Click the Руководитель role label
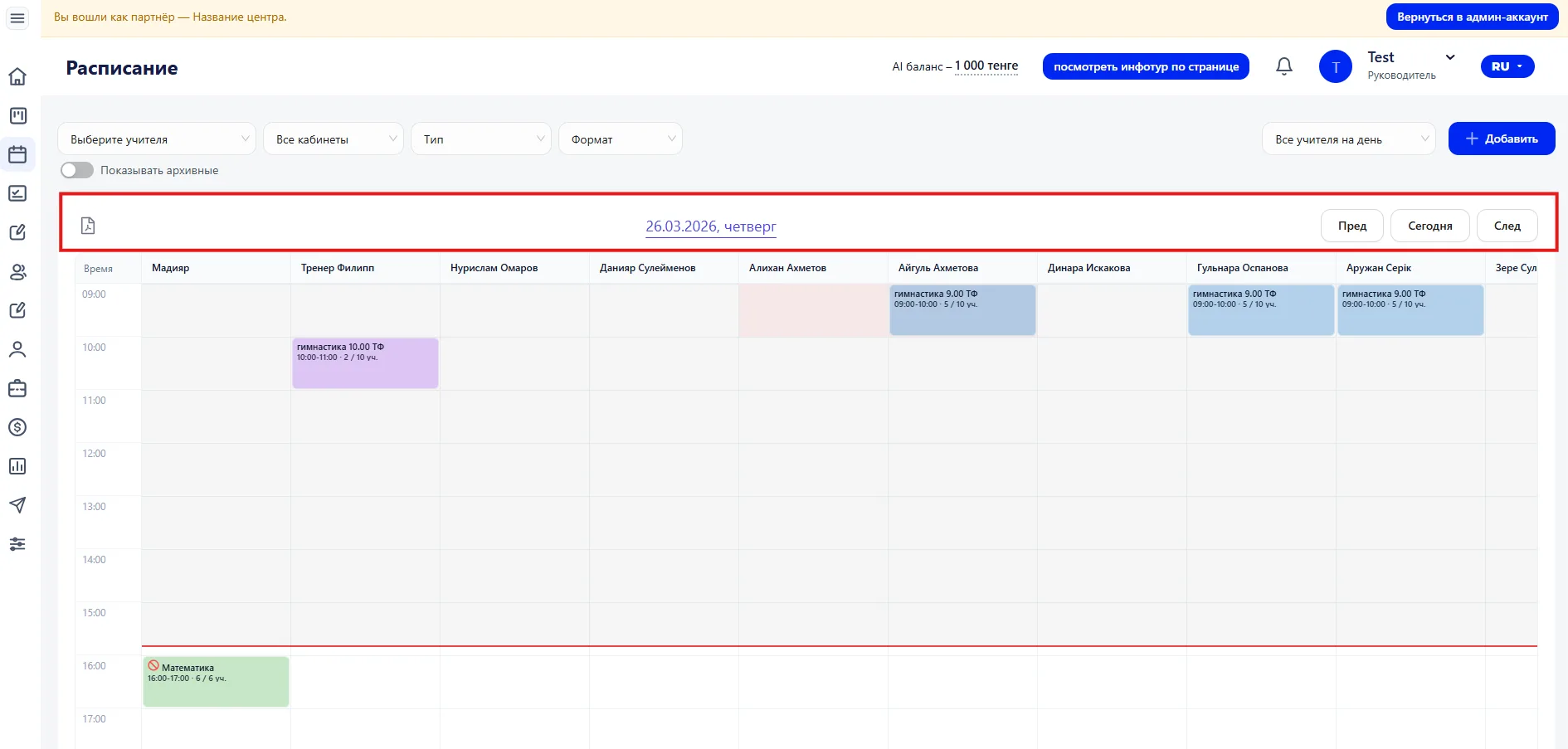1568x749 pixels. coord(1401,75)
